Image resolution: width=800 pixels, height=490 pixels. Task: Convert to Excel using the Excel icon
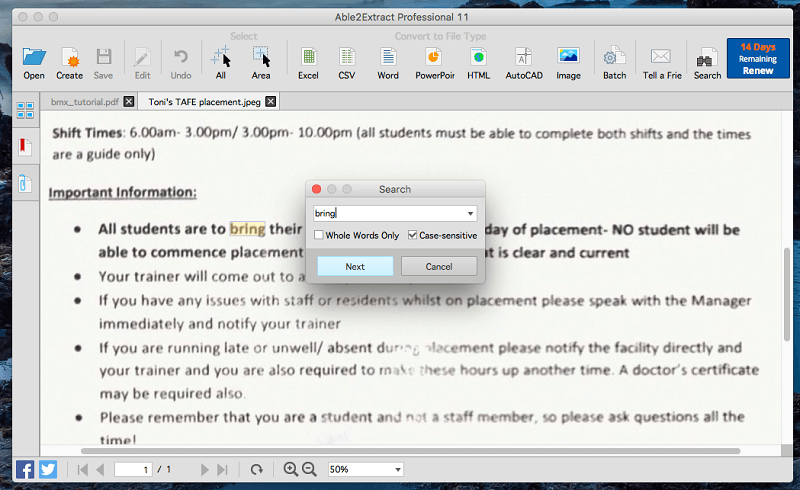tap(308, 57)
